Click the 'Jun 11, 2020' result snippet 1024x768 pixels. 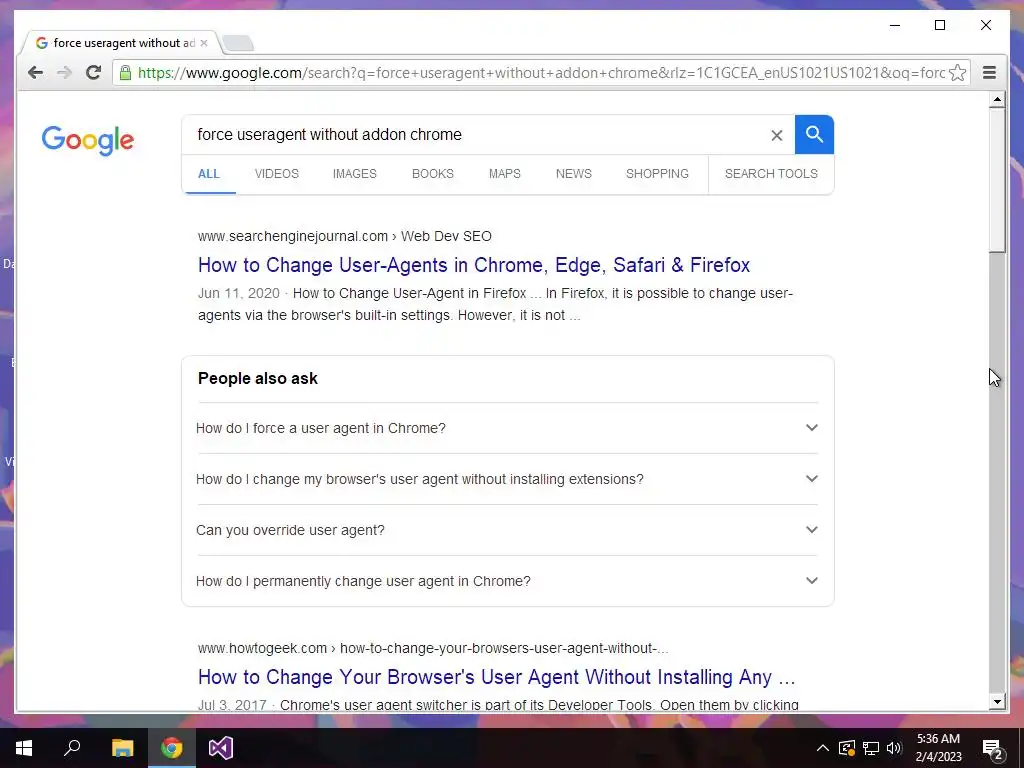click(x=495, y=304)
